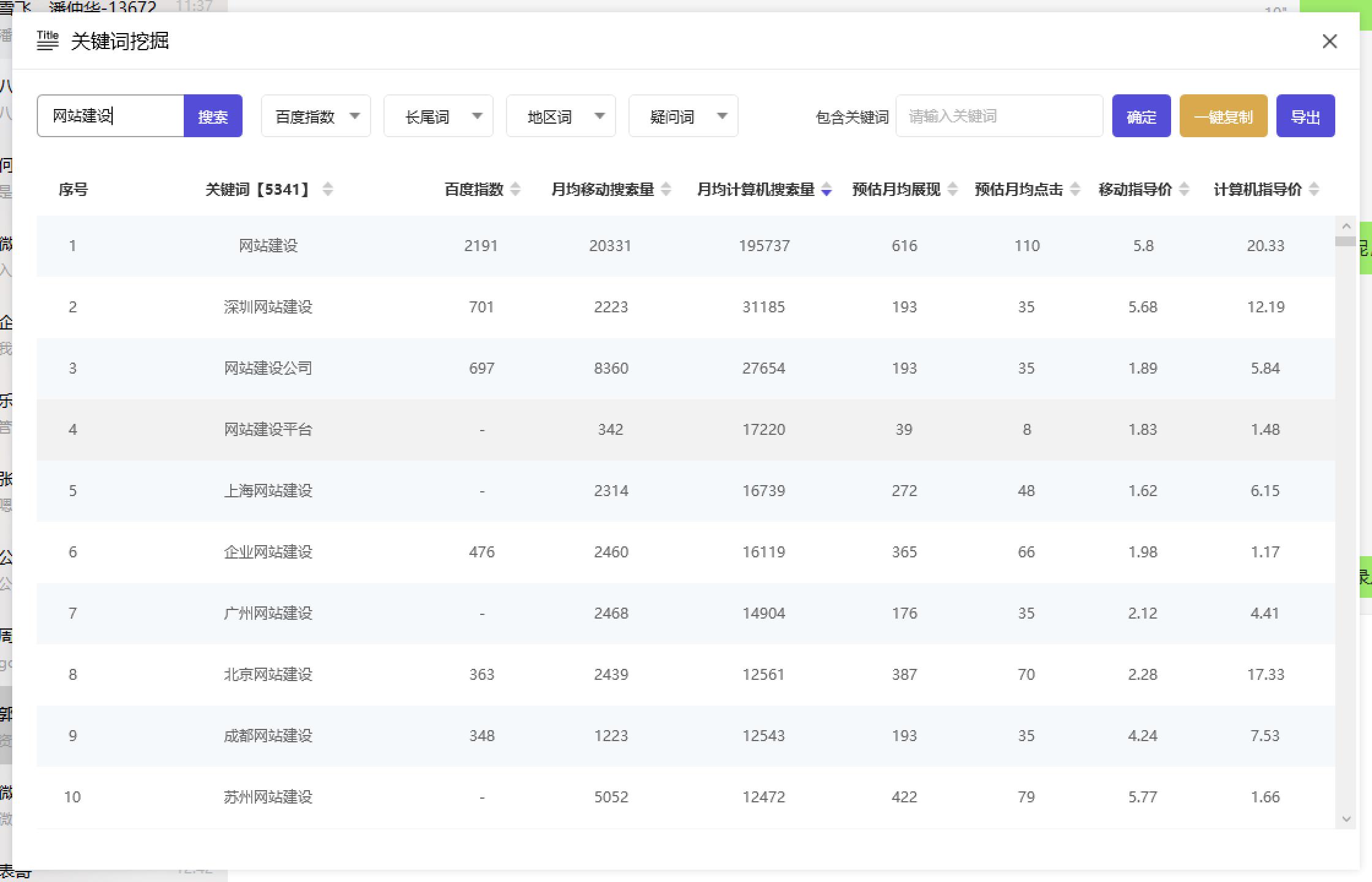Sort by 月均计算机搜索量 sort icon
The image size is (1372, 882).
coord(826,189)
